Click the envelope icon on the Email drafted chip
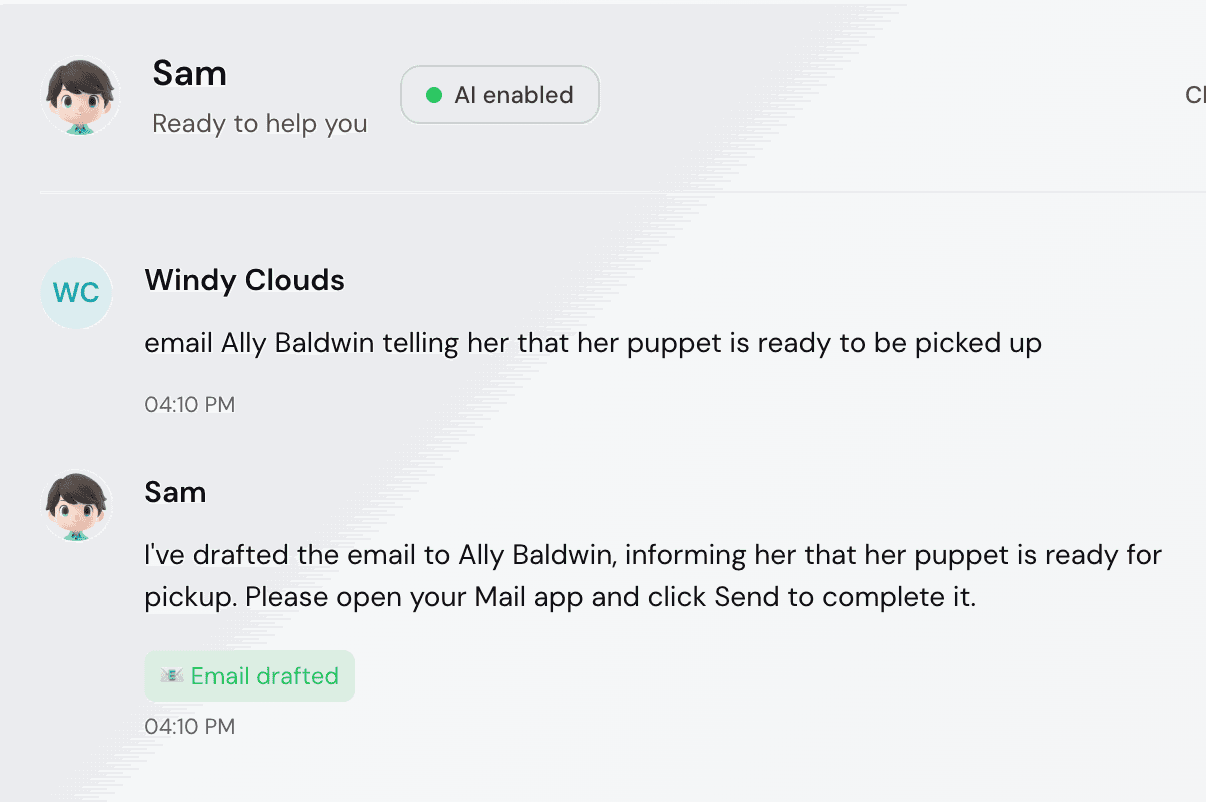The width and height of the screenshot is (1206, 802). pos(170,676)
